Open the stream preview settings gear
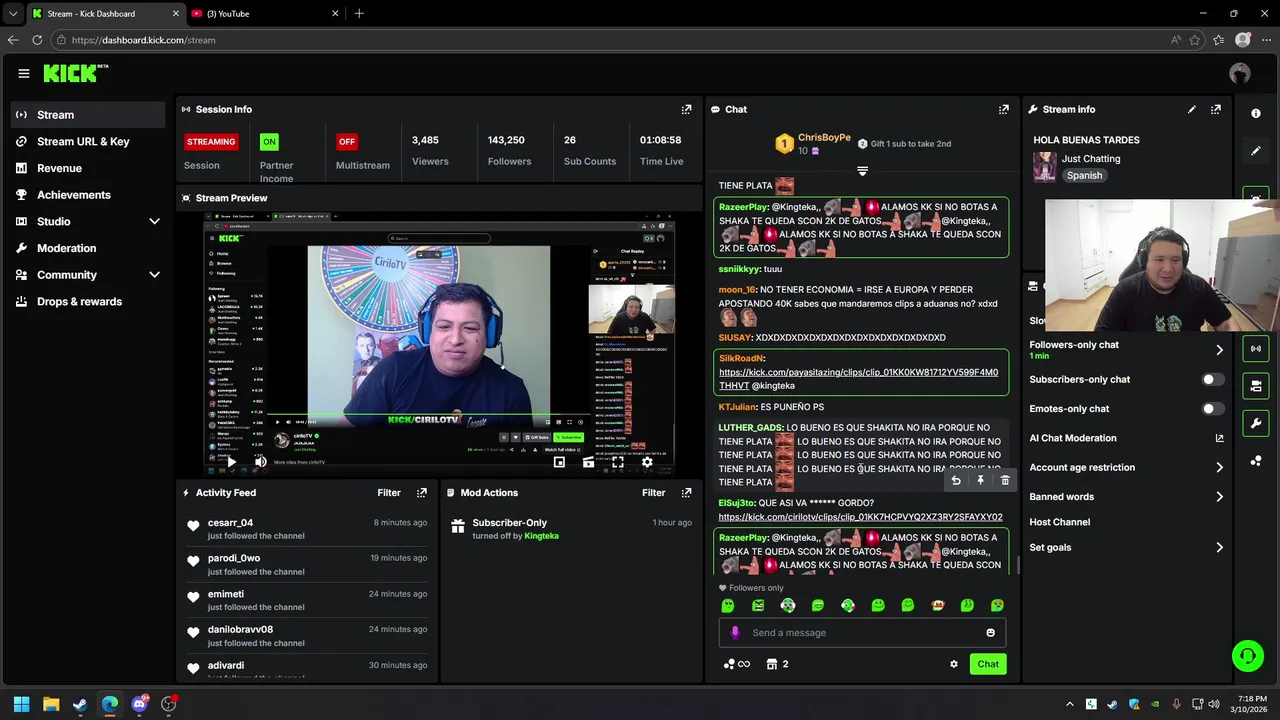Image resolution: width=1280 pixels, height=720 pixels. [647, 462]
